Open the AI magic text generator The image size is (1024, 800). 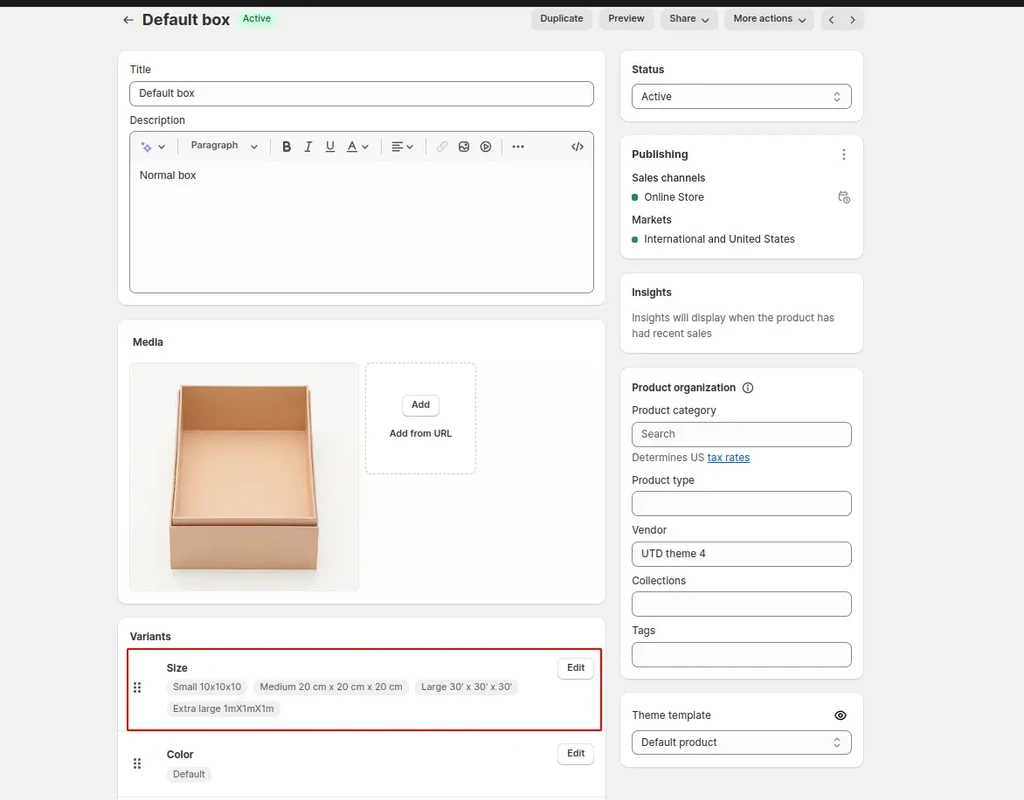tap(153, 147)
